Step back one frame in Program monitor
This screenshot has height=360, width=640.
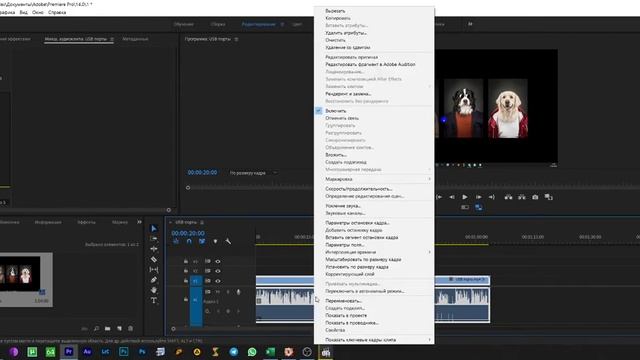pos(452,197)
